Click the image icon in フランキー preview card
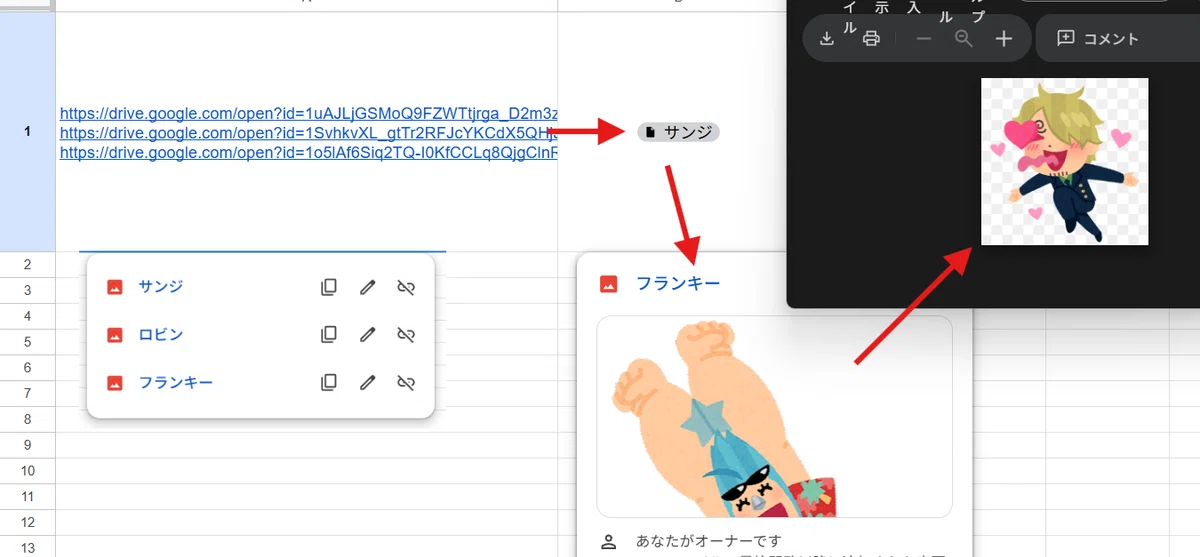Viewport: 1200px width, 557px height. point(608,284)
